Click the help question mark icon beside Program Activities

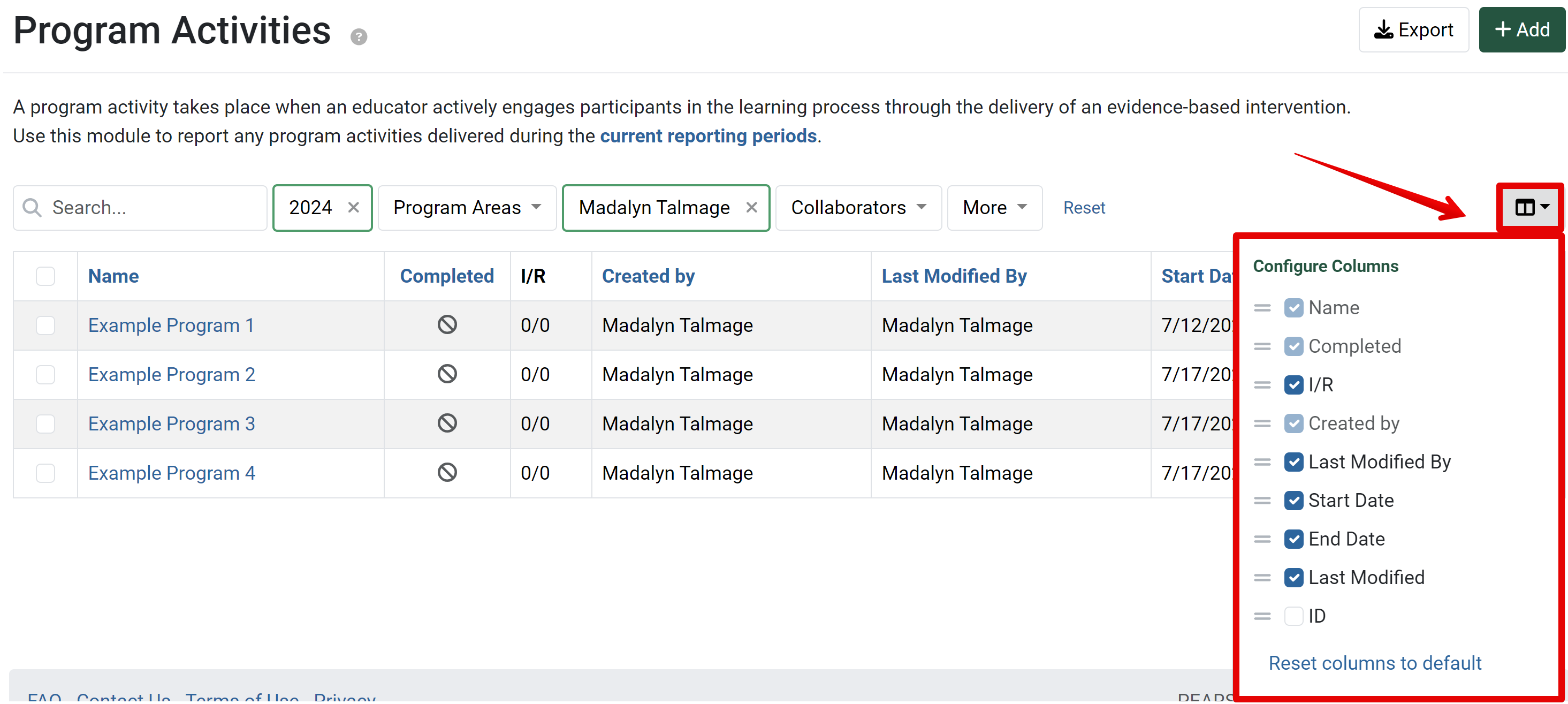[359, 37]
